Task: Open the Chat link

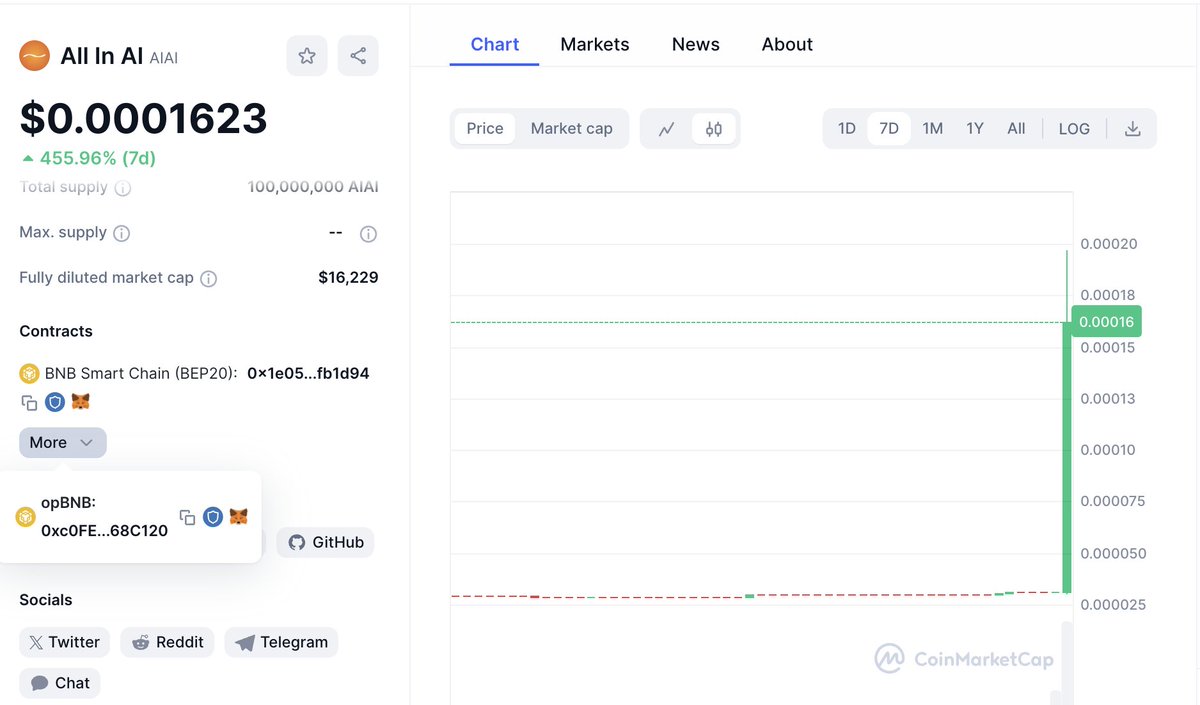Action: pos(60,683)
